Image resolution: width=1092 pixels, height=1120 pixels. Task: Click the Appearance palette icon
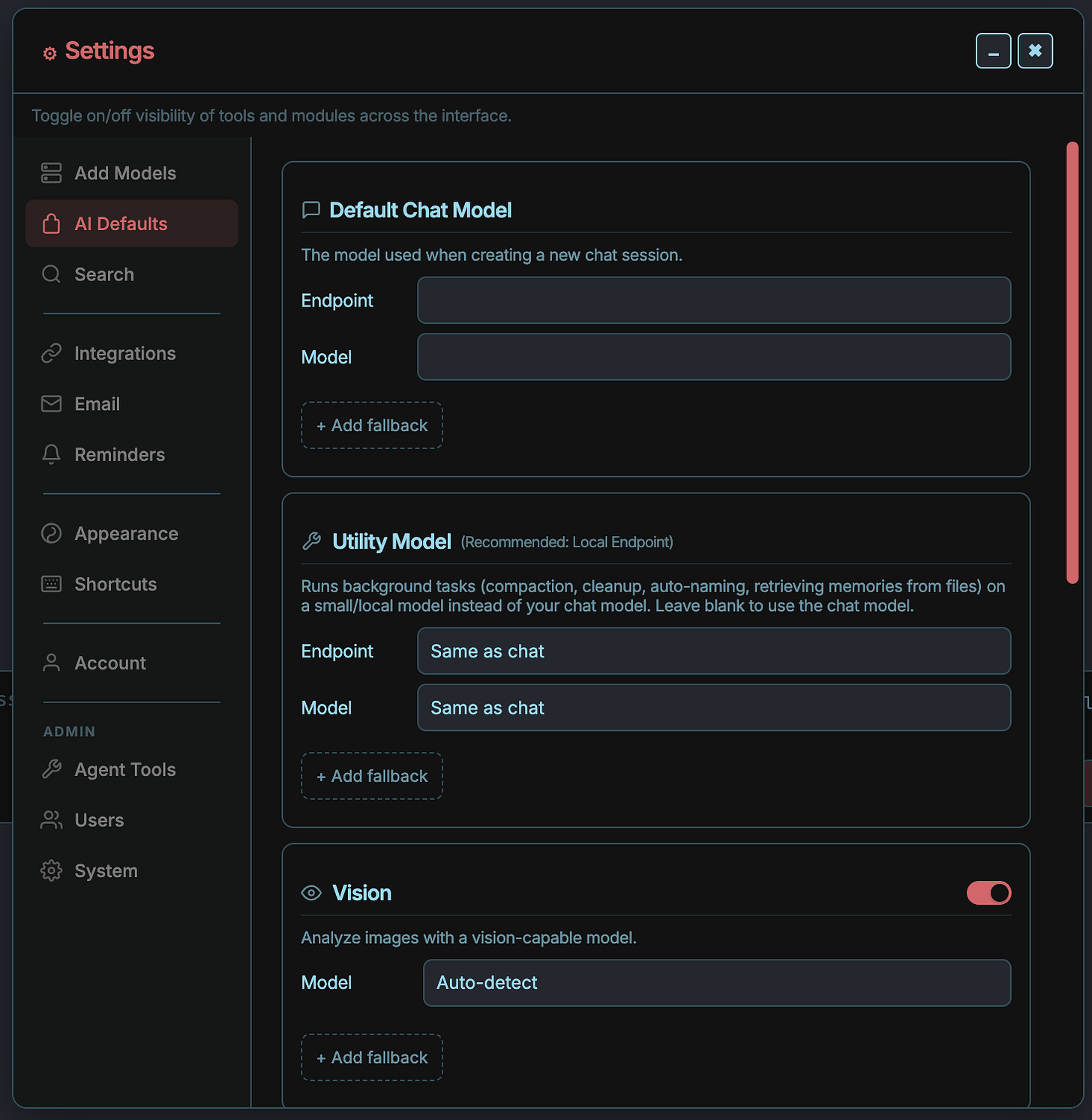tap(51, 534)
